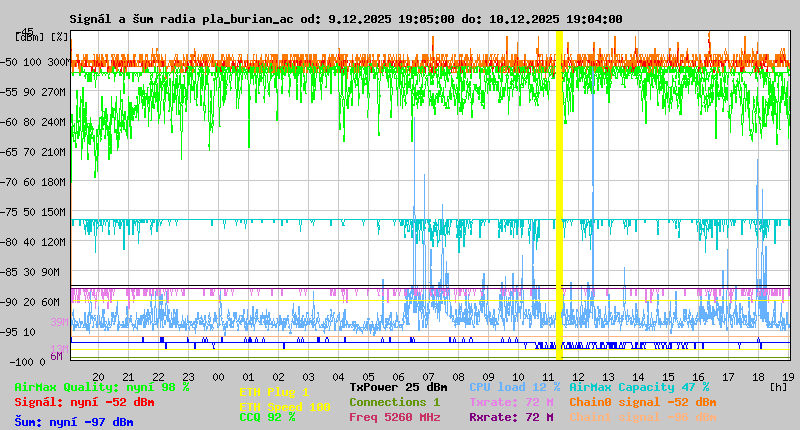
Task: Click the green 'CCQ 92 %' legend
Action: [x=267, y=417]
